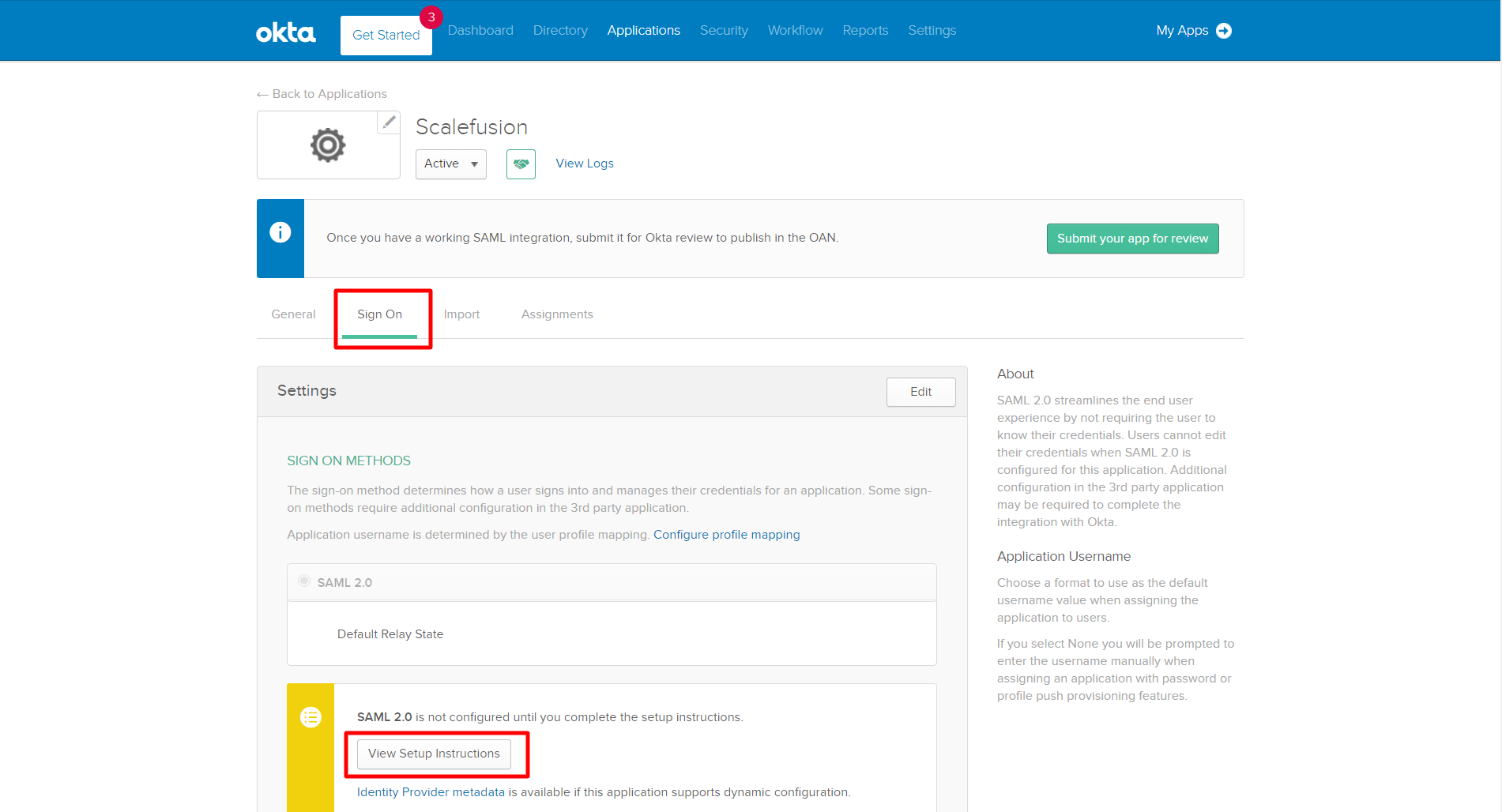This screenshot has width=1502, height=812.
Task: Open the Get Started tab
Action: pos(386,36)
